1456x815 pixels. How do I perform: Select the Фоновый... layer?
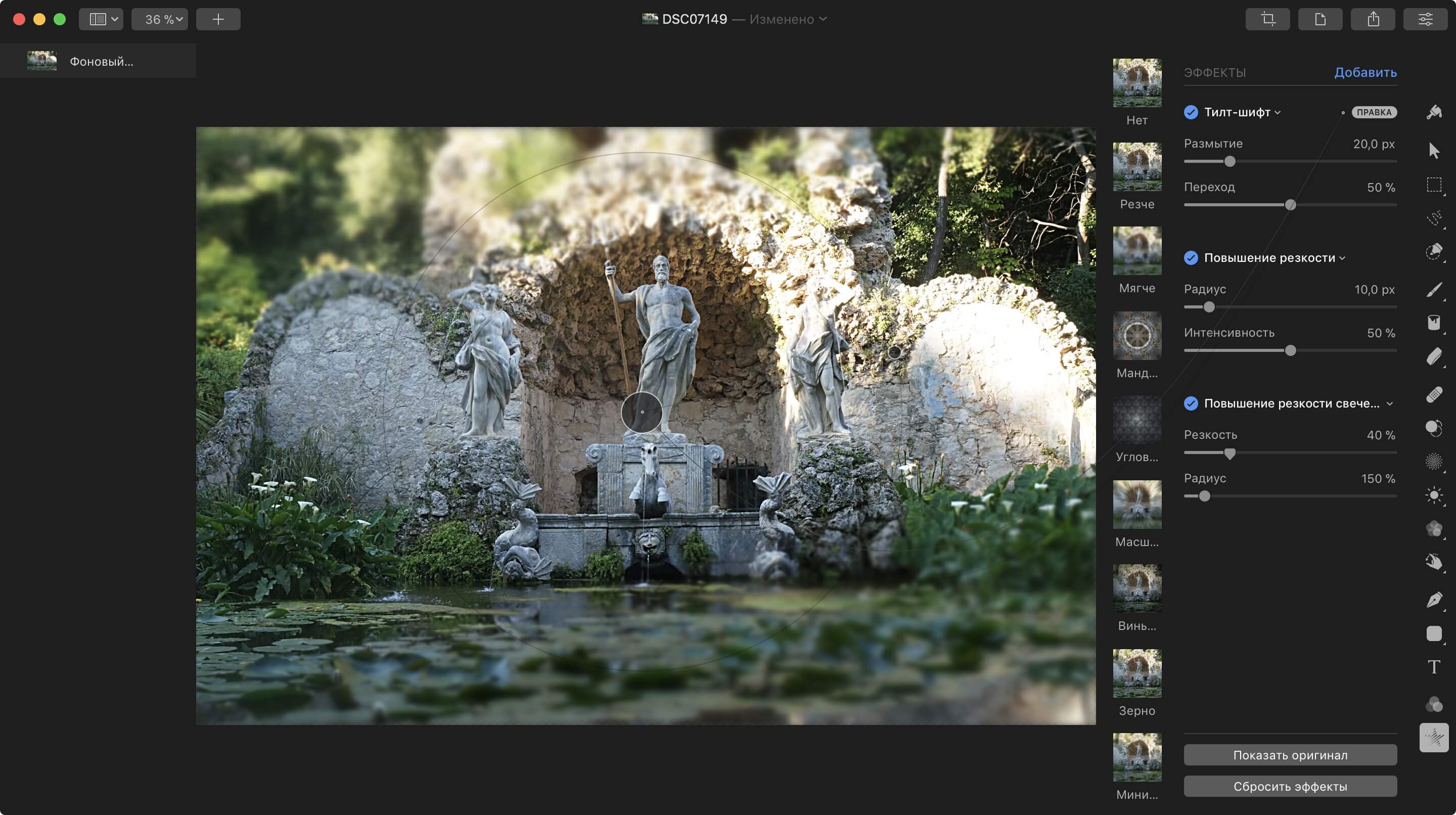coord(98,61)
